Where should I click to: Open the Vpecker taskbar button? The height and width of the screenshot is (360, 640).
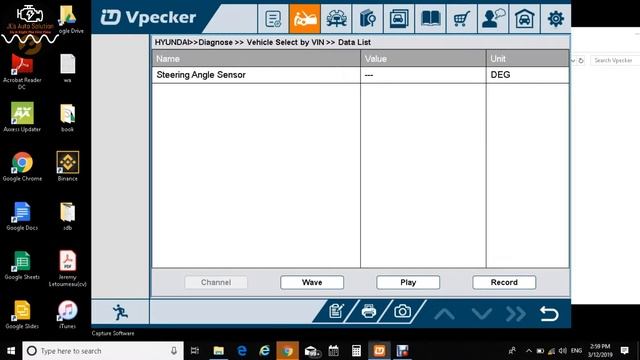pyautogui.click(x=379, y=351)
